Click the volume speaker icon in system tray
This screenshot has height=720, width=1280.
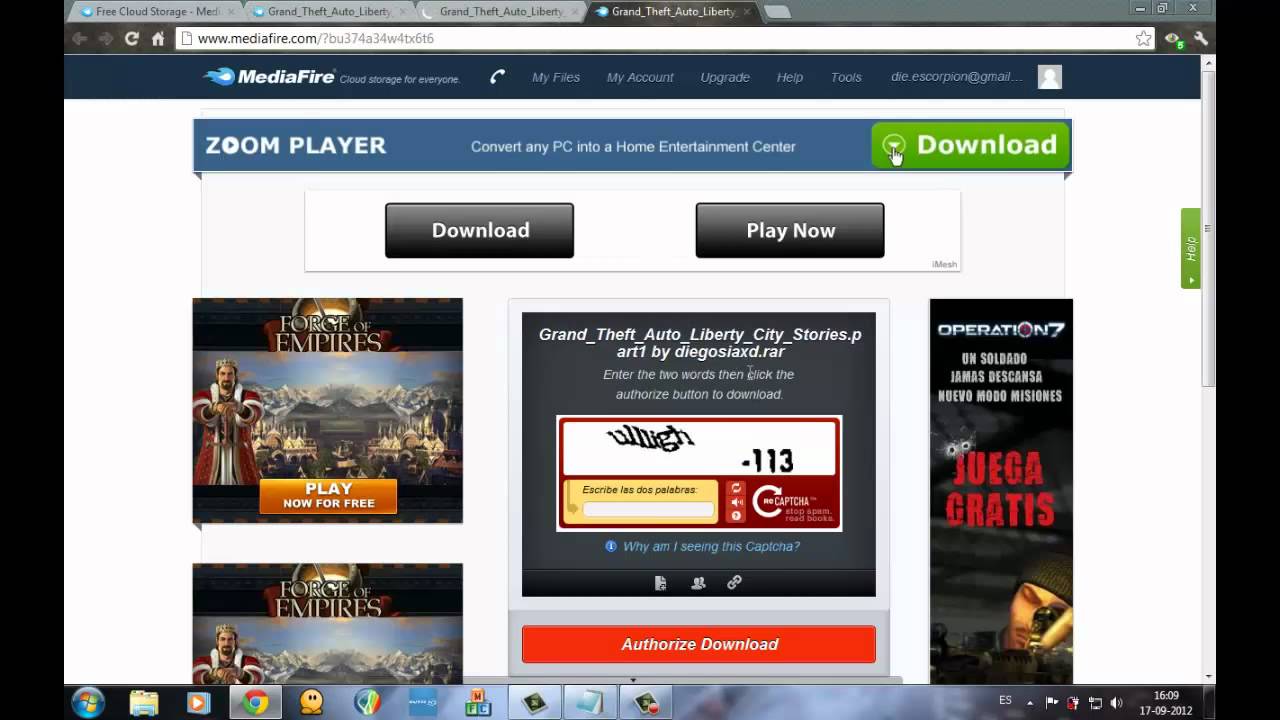tap(1116, 703)
